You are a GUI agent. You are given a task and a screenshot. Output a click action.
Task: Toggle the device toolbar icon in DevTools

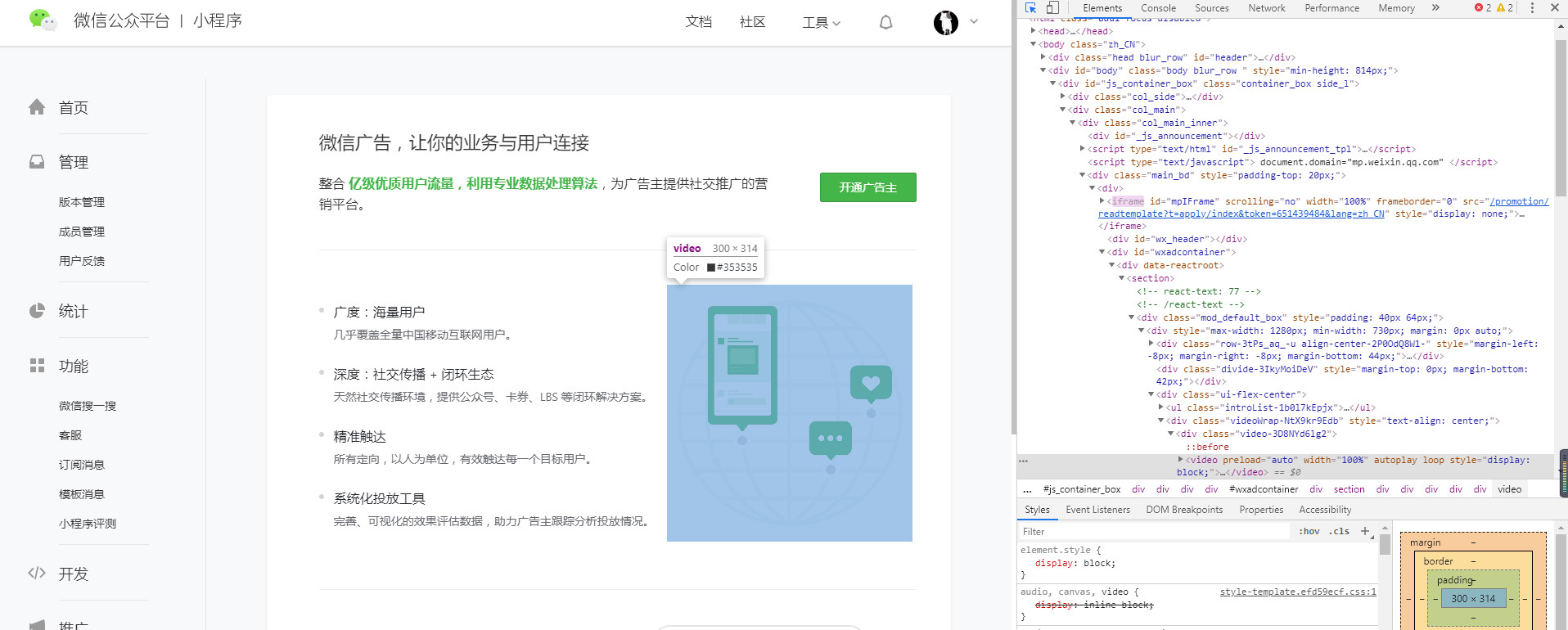pos(1052,8)
